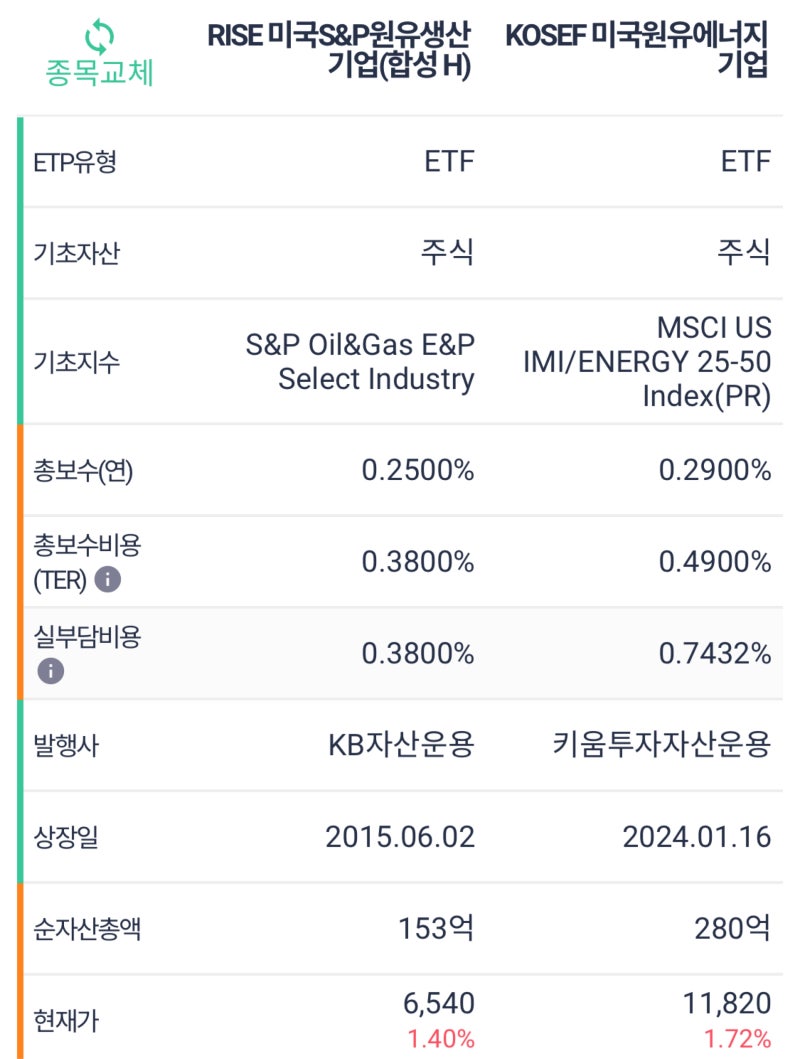Click the 기초자산 row label

(x=77, y=254)
